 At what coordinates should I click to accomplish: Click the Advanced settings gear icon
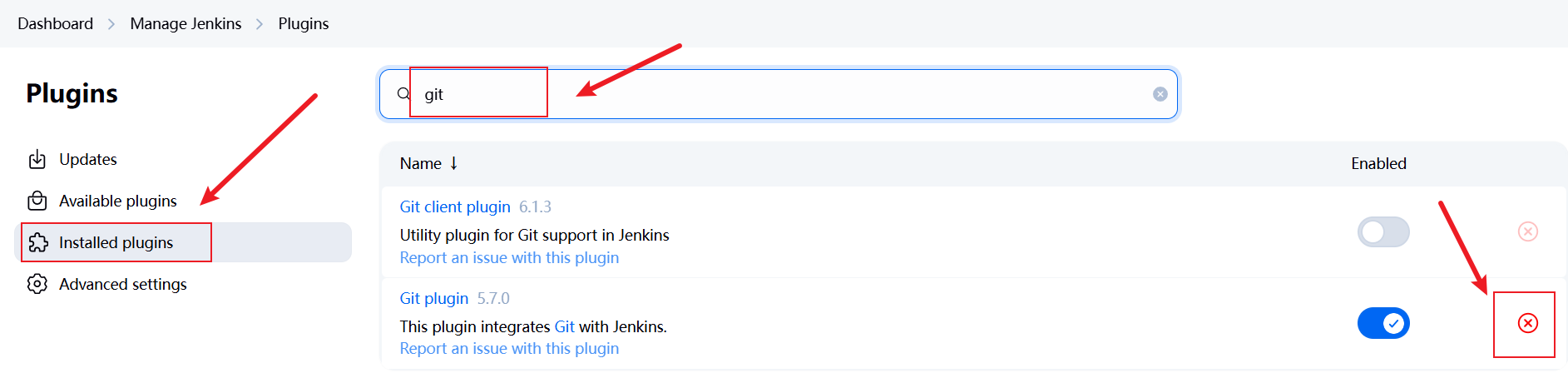[x=37, y=284]
